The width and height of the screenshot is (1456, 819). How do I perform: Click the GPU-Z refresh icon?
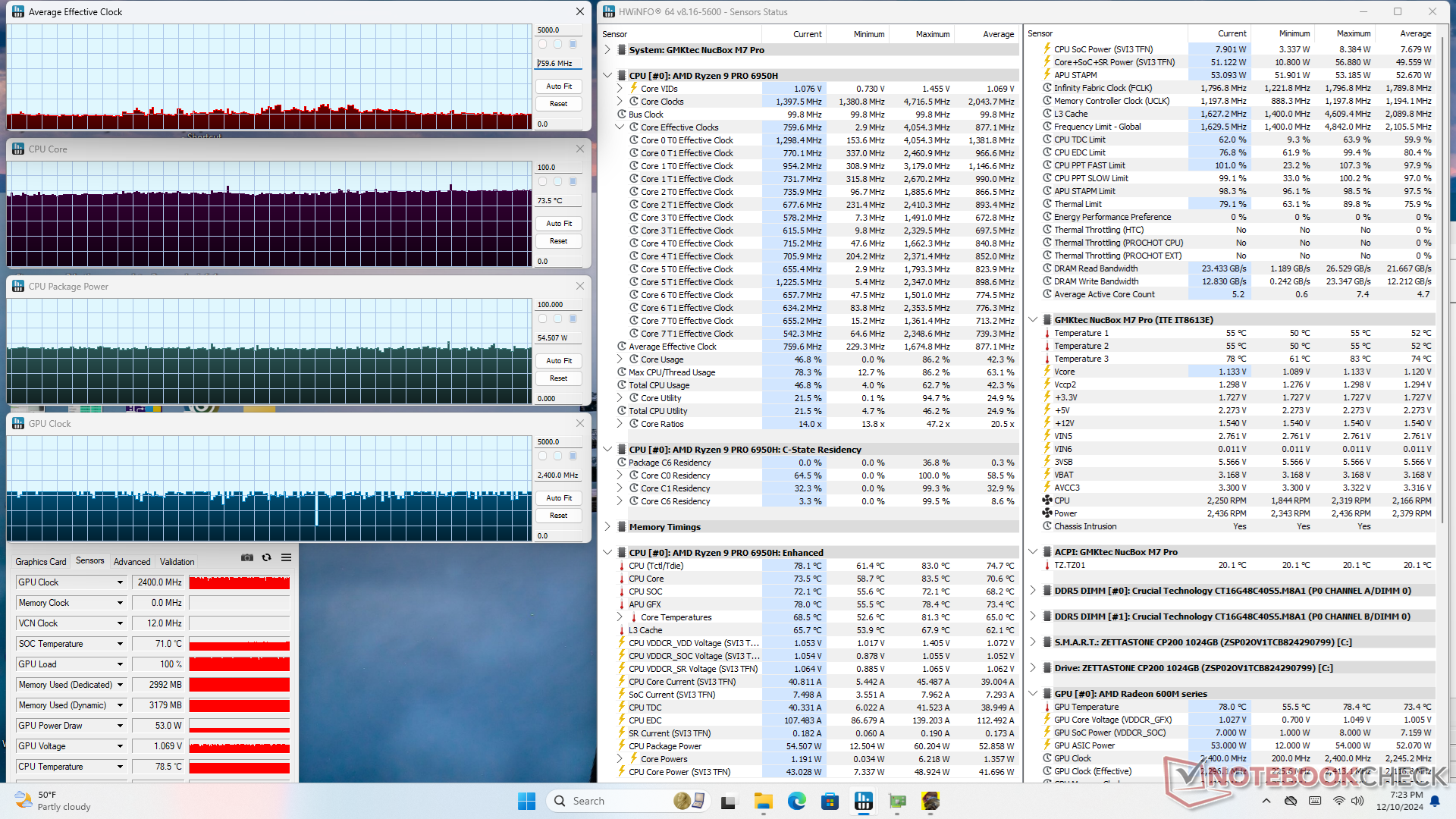point(266,557)
